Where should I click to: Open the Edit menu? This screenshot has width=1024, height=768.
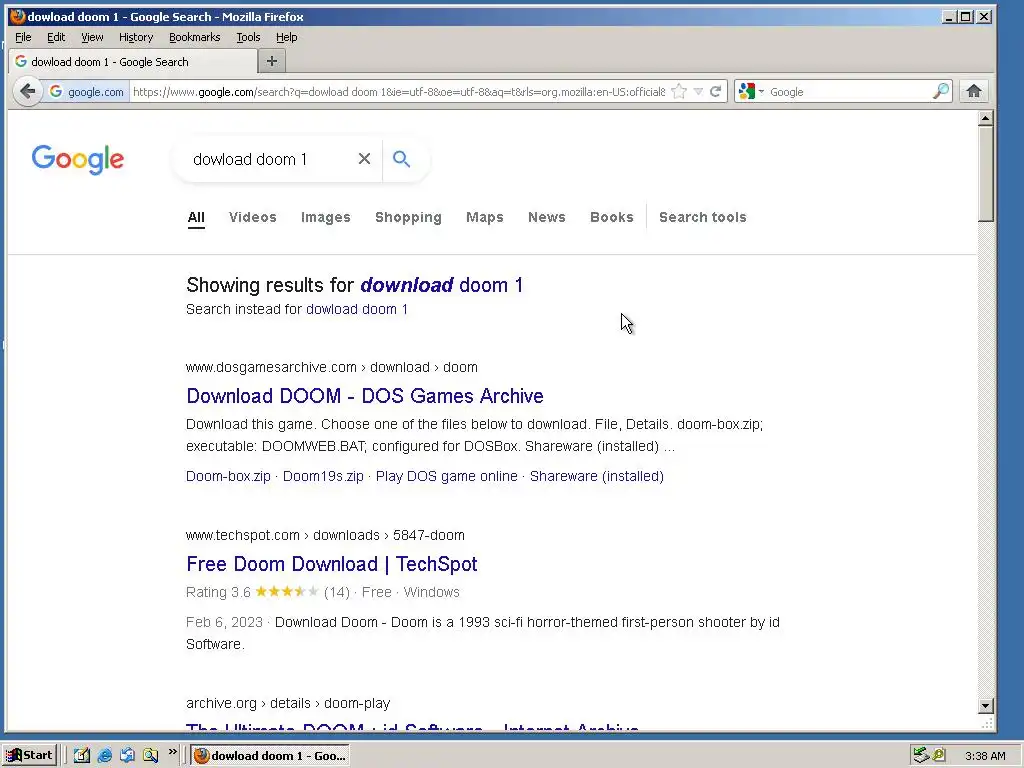pos(56,37)
